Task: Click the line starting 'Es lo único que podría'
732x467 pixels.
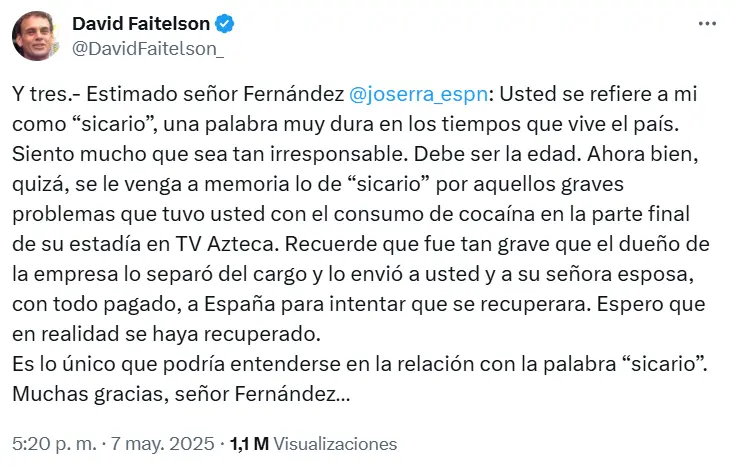Action: tap(360, 364)
